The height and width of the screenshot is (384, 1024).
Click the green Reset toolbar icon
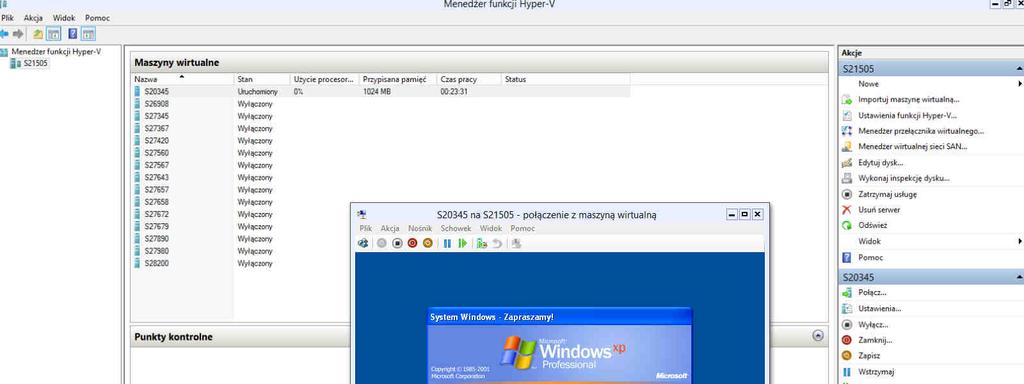tap(462, 243)
